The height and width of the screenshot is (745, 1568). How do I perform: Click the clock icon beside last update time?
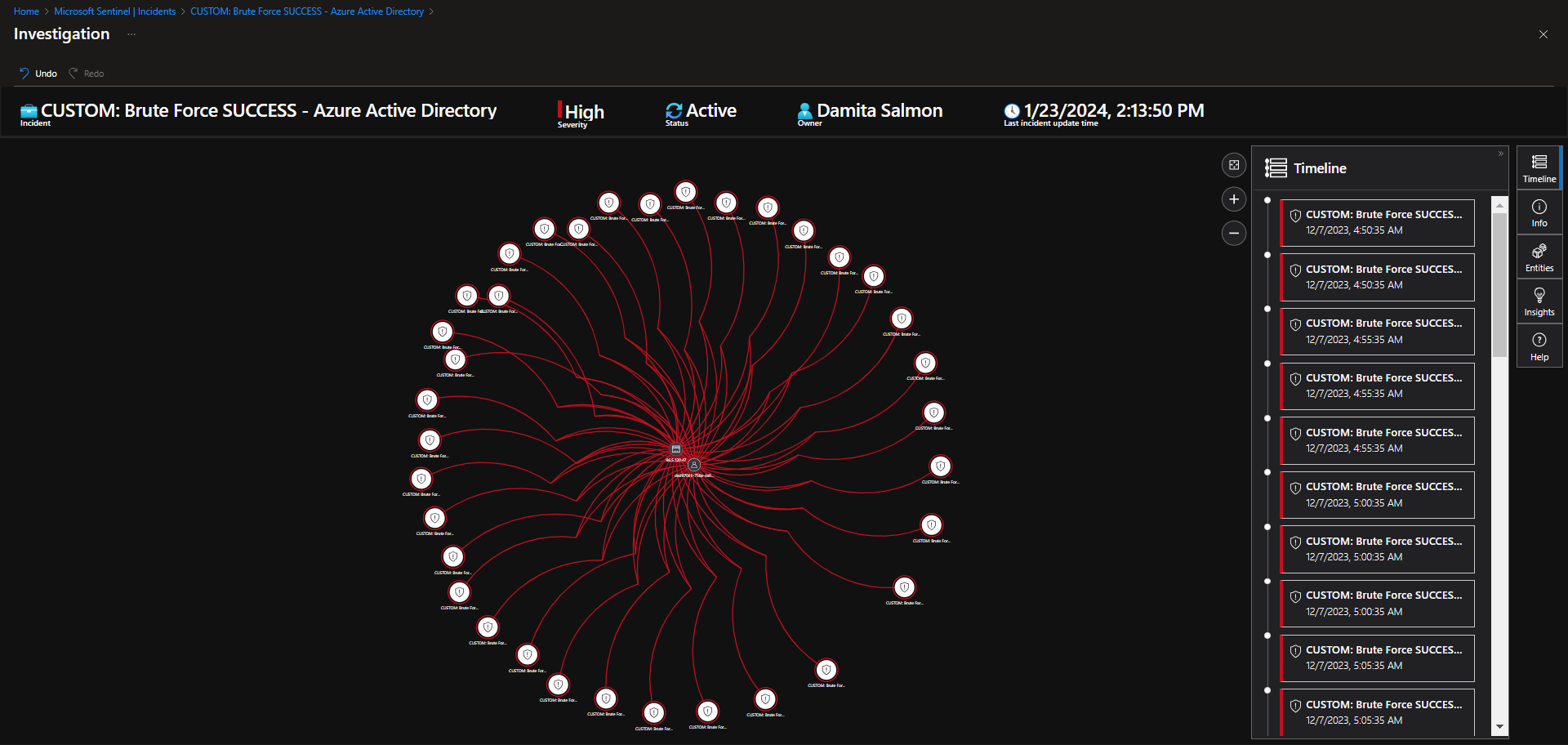tap(1012, 111)
